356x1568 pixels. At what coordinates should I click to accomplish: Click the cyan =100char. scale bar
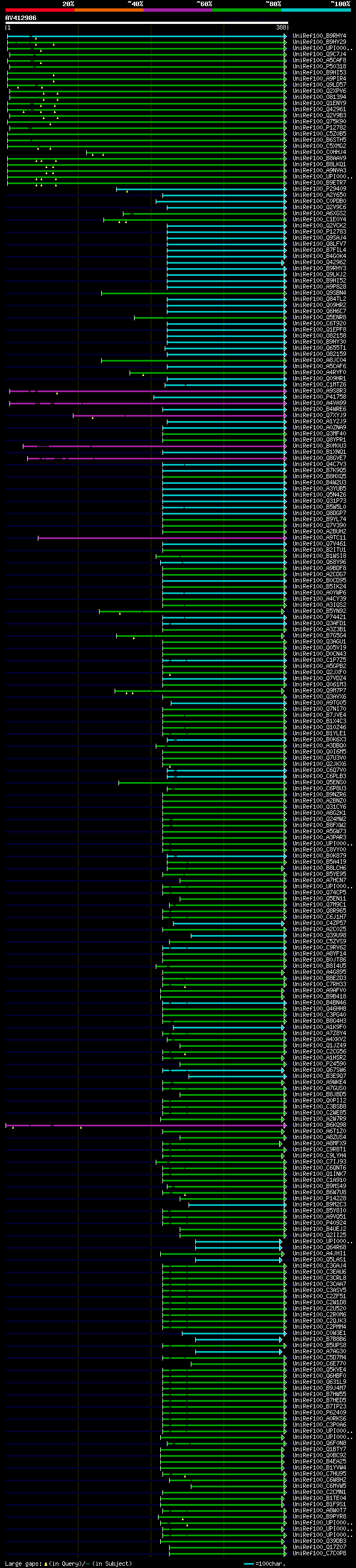[248, 1564]
